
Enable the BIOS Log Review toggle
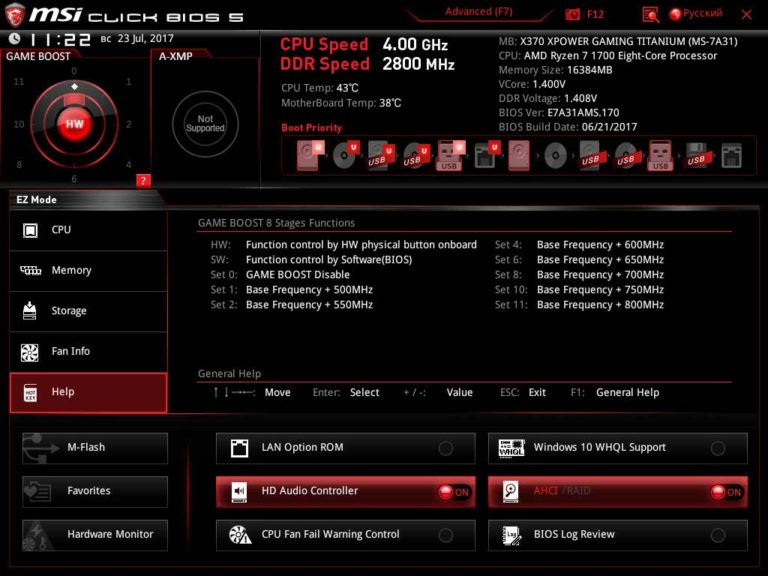pyautogui.click(x=718, y=535)
